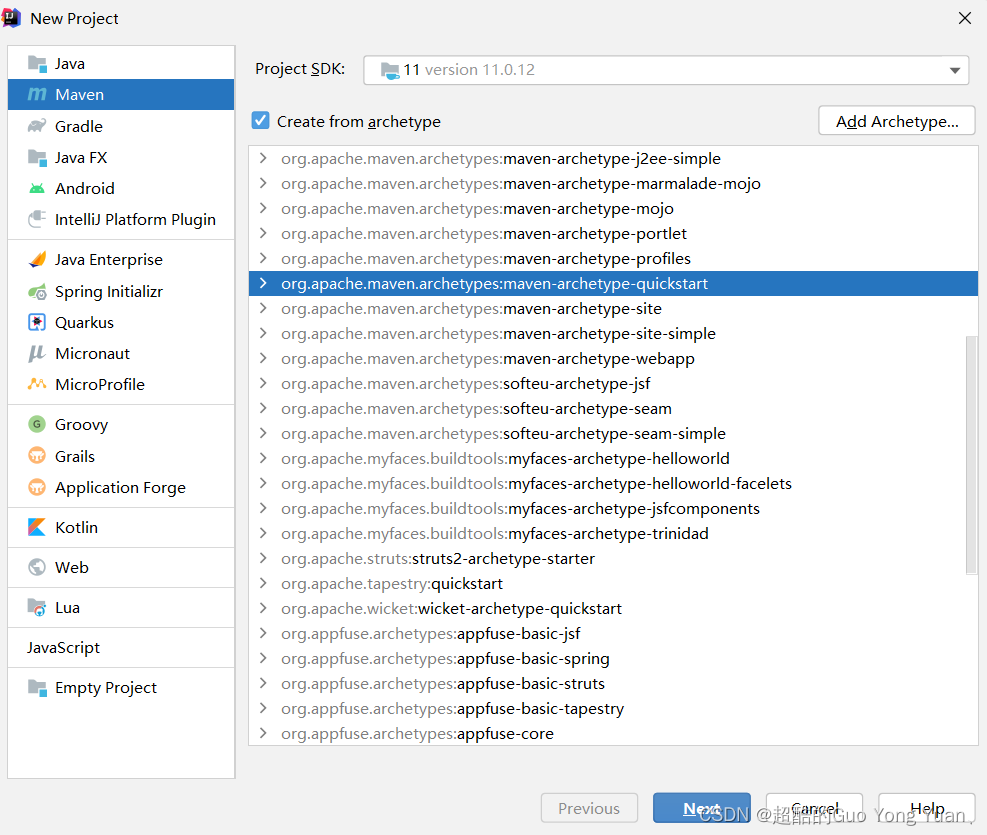Click the Spring Initializr leaf icon
This screenshot has height=835, width=987.
point(37,291)
